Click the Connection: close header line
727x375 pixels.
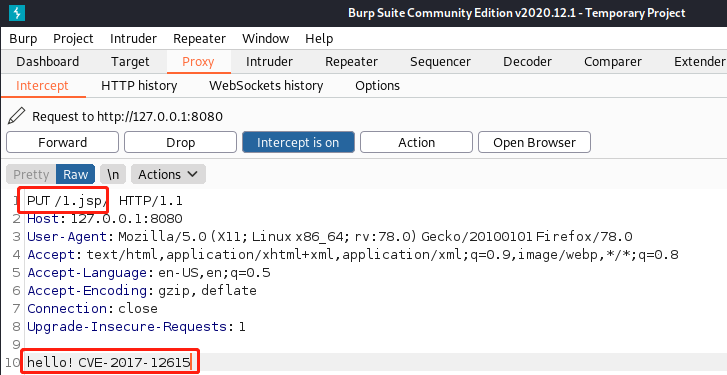tap(92, 309)
